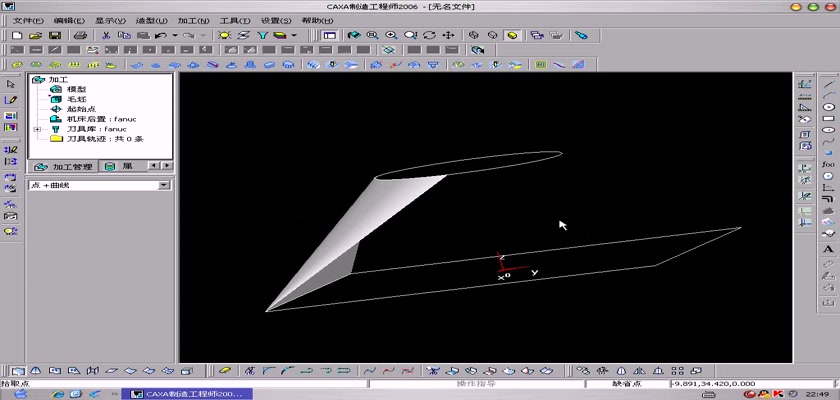Image resolution: width=840 pixels, height=400 pixels.
Task: Print using the printer icon
Action: (80, 35)
